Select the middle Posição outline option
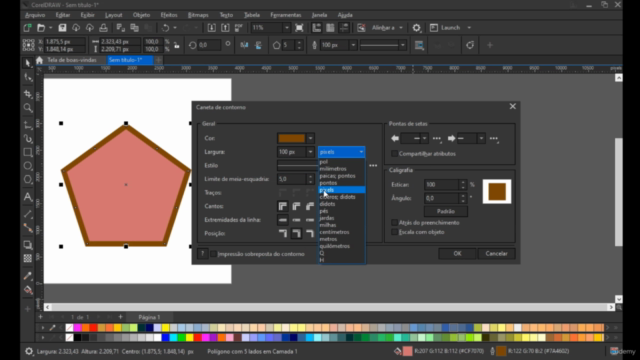 [296, 233]
